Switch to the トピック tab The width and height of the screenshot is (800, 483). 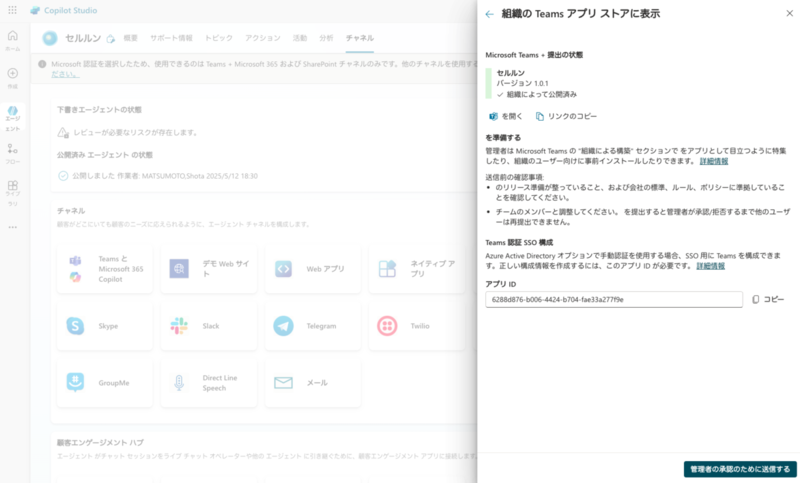(218, 38)
